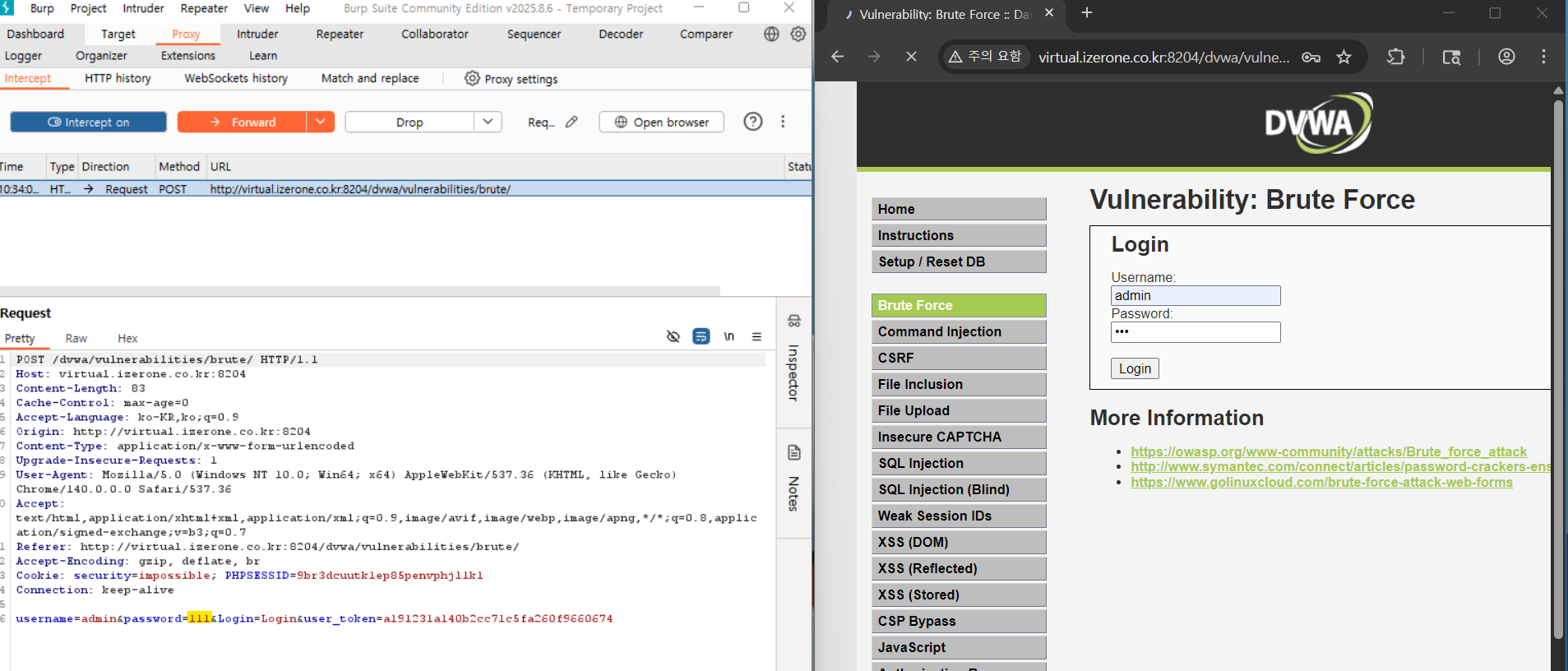Image resolution: width=1568 pixels, height=671 pixels.
Task: Open the Match and replace sub-tab
Action: (x=370, y=78)
